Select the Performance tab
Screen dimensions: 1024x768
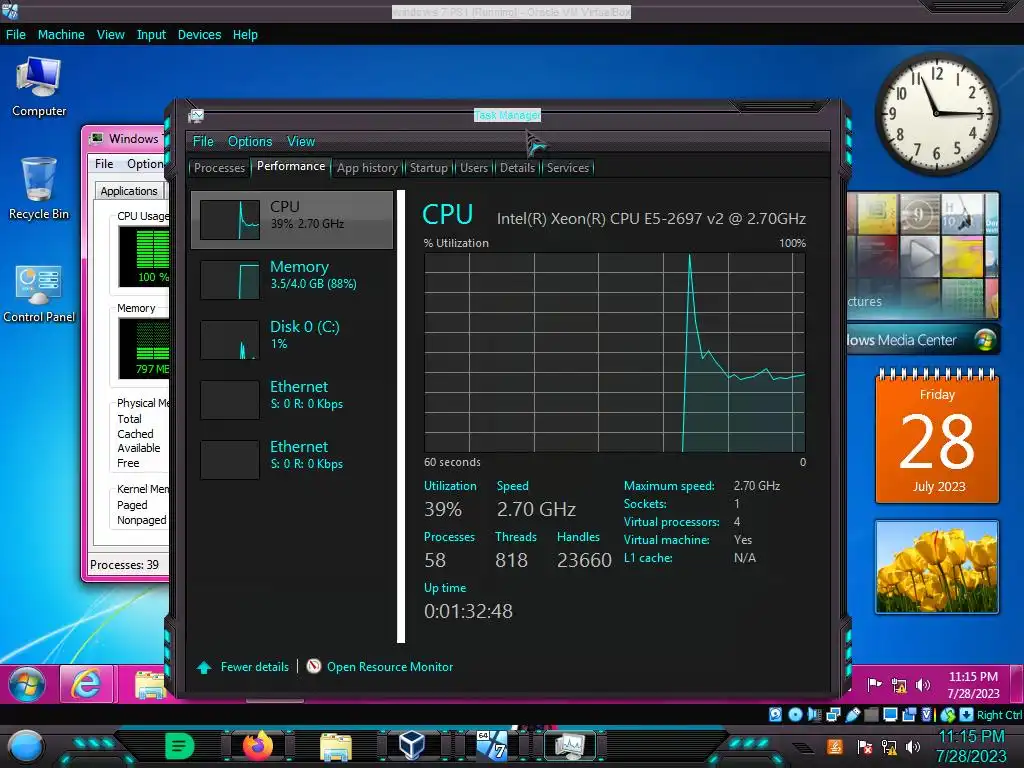tap(291, 167)
